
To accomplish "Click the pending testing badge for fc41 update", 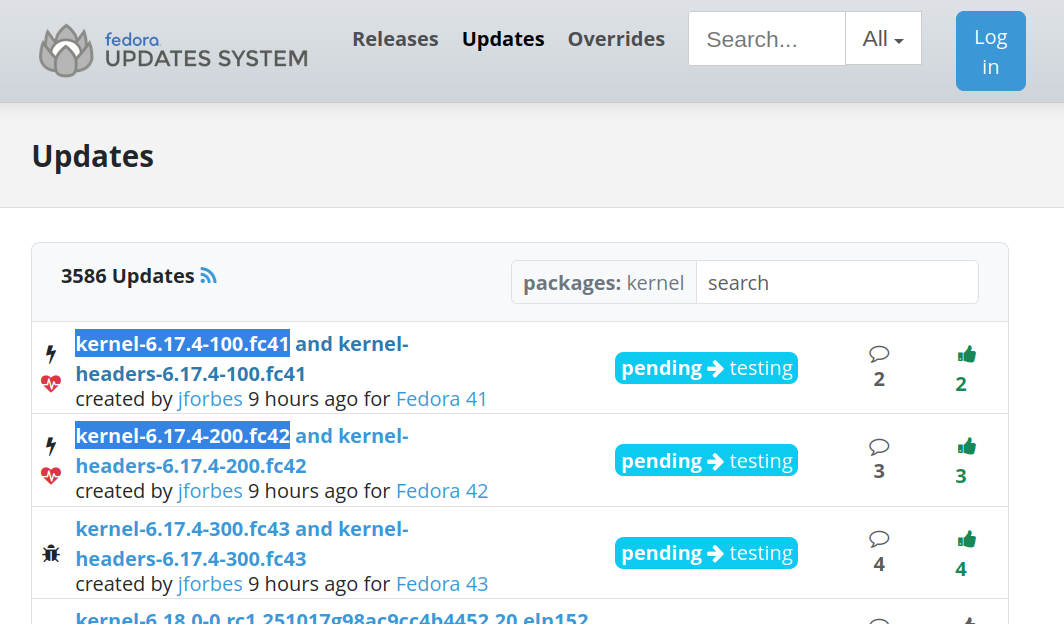I will tap(706, 368).
